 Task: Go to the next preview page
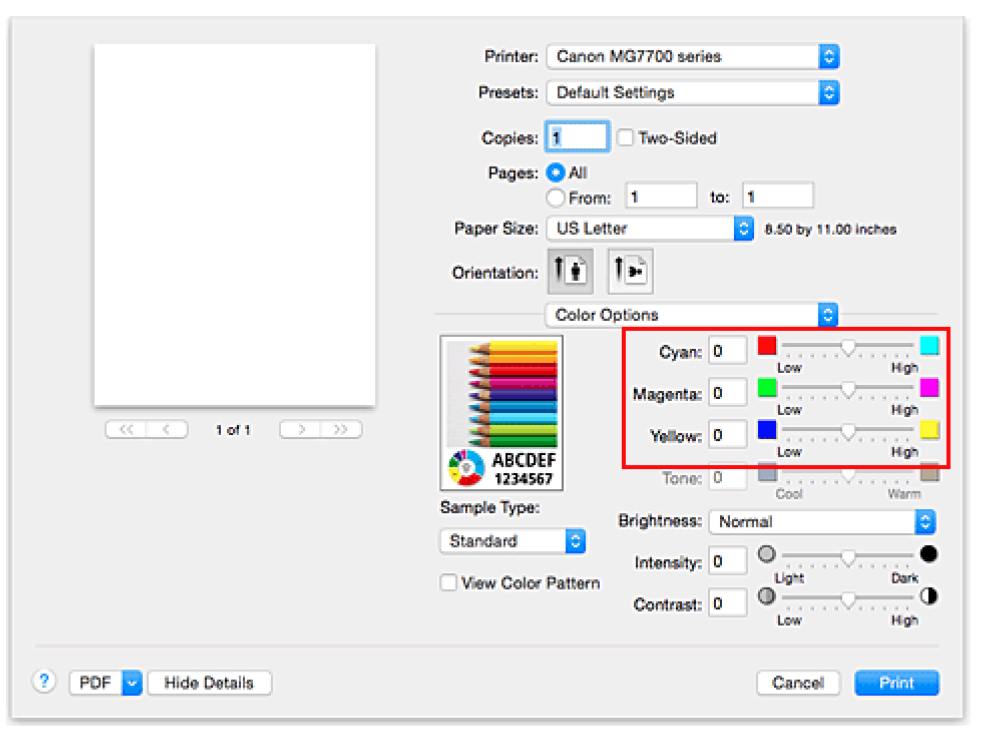(300, 429)
